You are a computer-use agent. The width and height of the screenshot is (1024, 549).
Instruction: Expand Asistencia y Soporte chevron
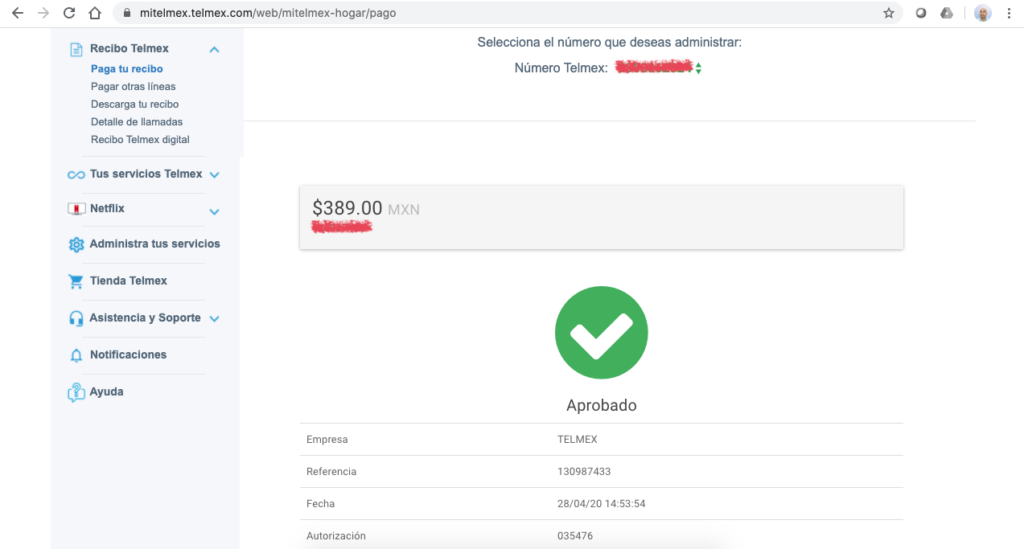point(214,319)
